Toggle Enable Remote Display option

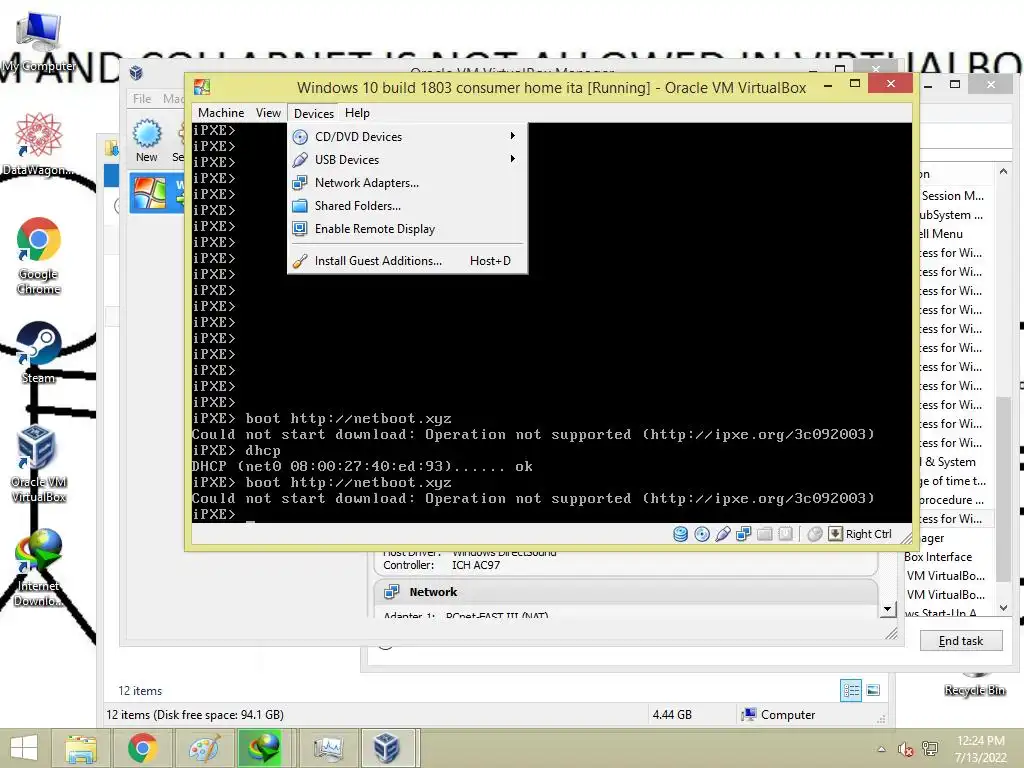[x=407, y=229]
